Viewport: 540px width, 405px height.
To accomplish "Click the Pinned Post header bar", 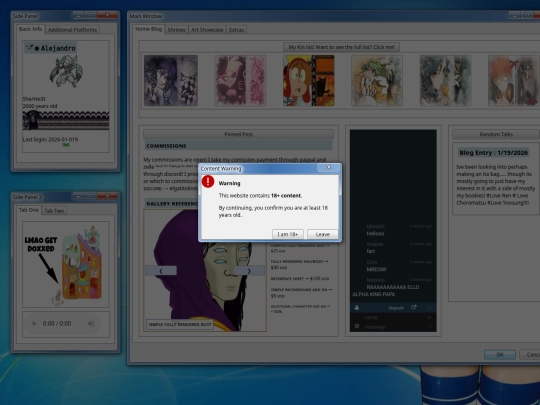I will [238, 134].
